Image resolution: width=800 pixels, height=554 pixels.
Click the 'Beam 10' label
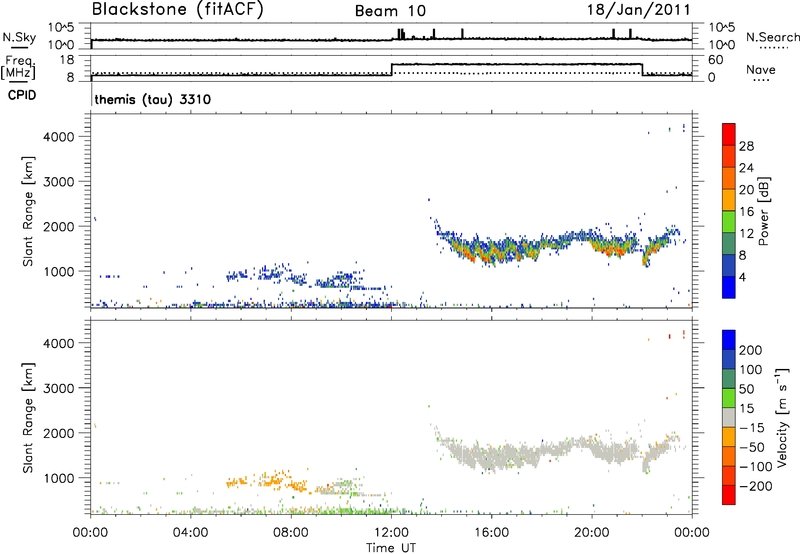tap(390, 11)
